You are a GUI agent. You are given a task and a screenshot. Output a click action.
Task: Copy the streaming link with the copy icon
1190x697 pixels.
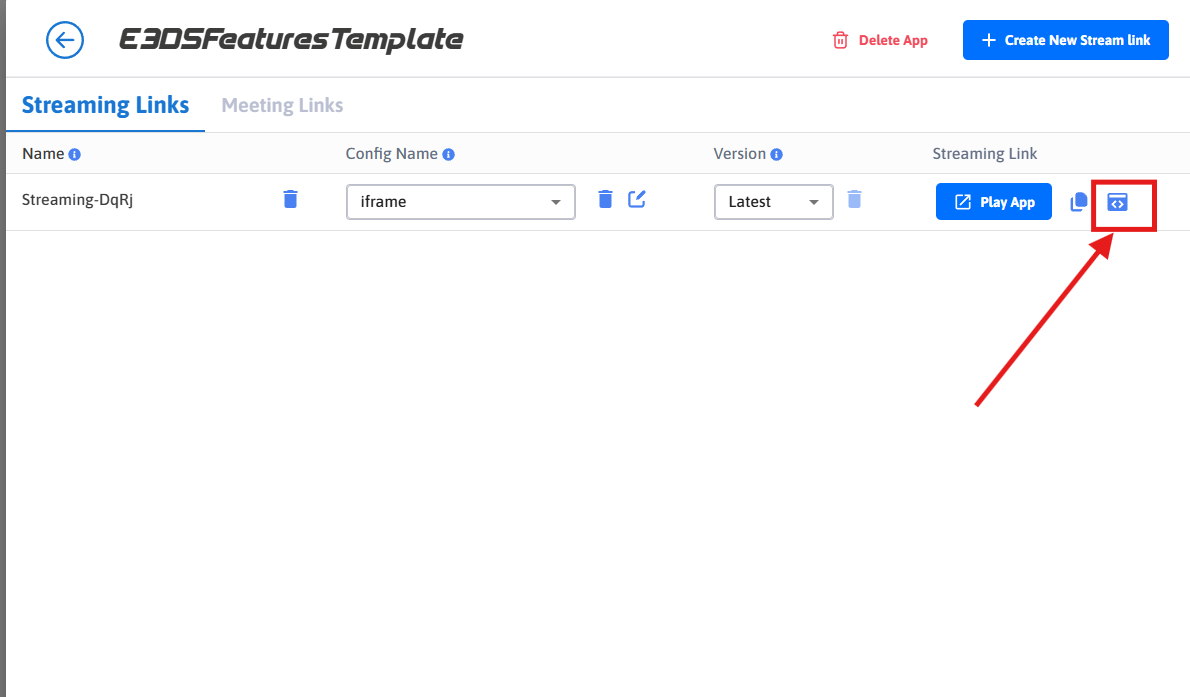click(1078, 202)
